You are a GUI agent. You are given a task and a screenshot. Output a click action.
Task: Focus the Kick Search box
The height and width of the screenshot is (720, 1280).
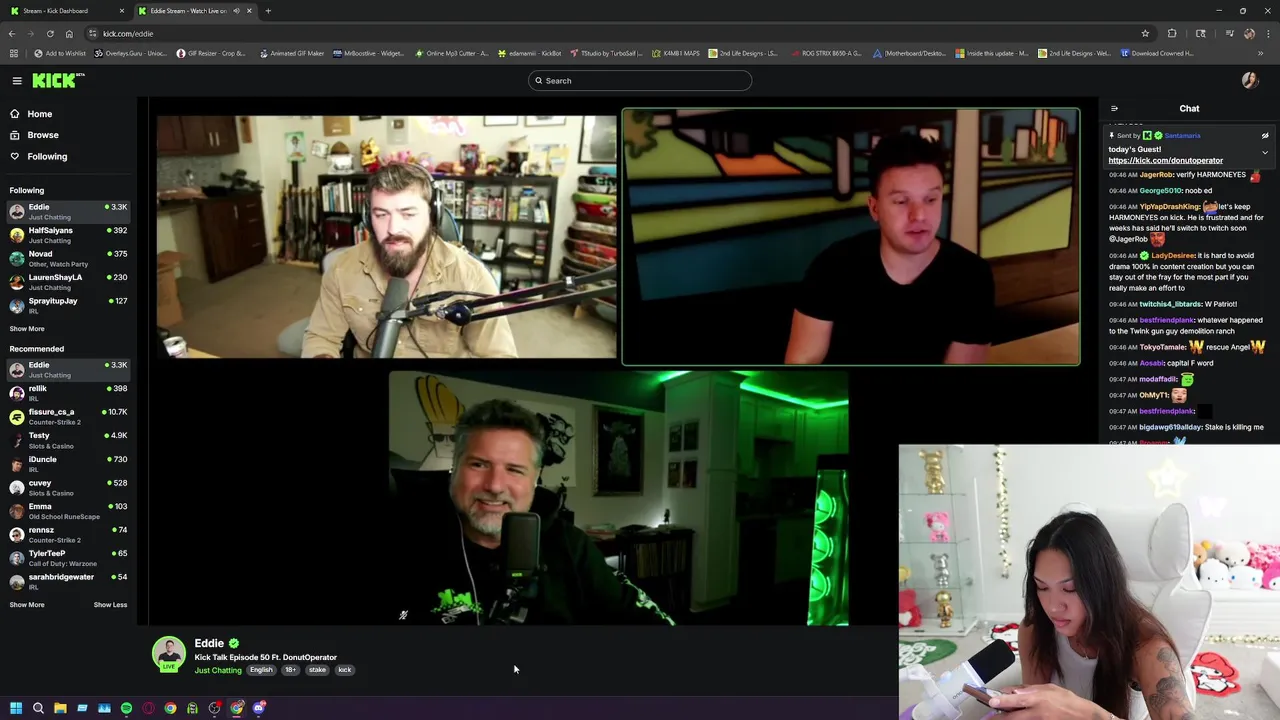pos(640,81)
